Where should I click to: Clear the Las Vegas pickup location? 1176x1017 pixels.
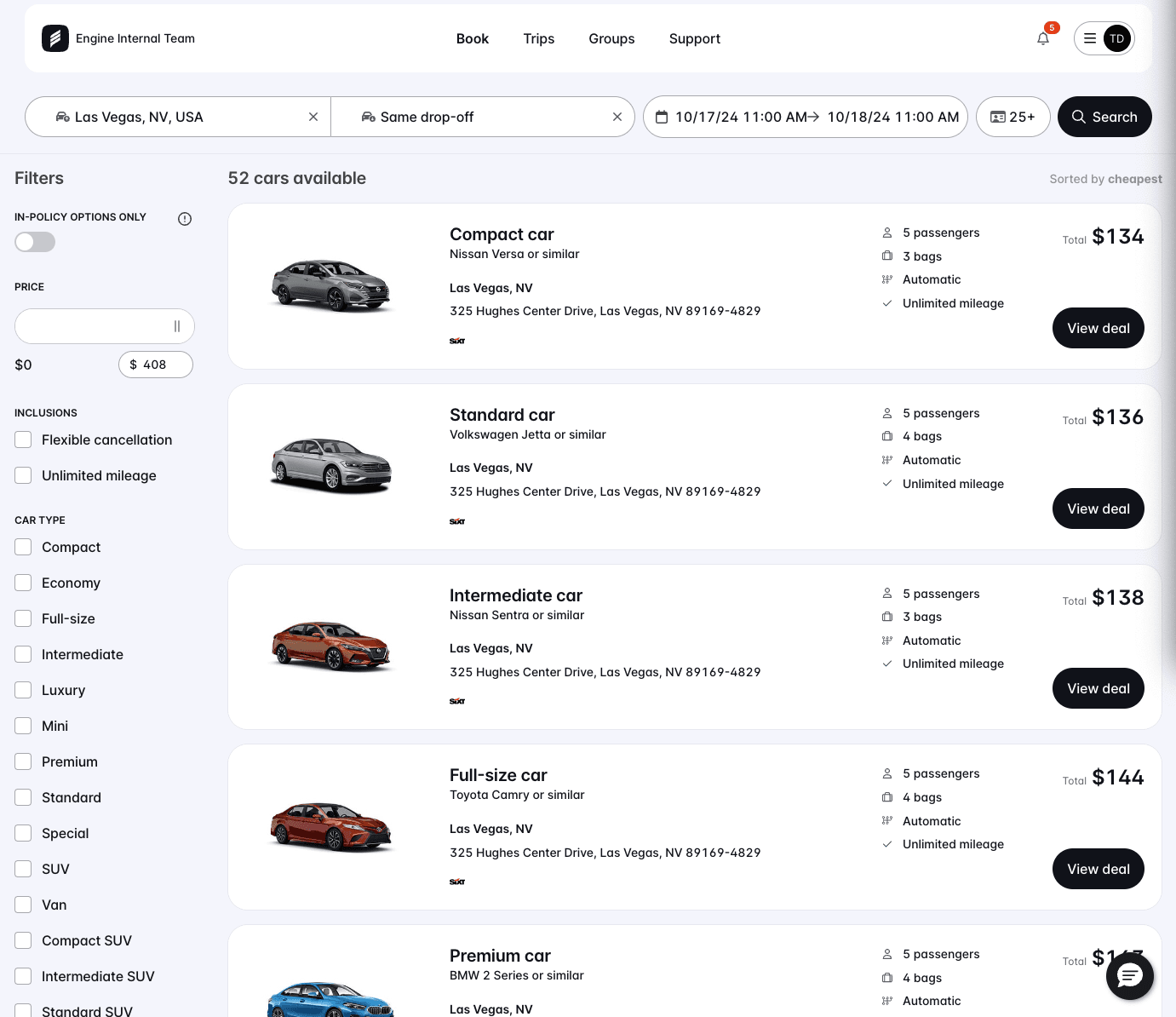pyautogui.click(x=313, y=117)
